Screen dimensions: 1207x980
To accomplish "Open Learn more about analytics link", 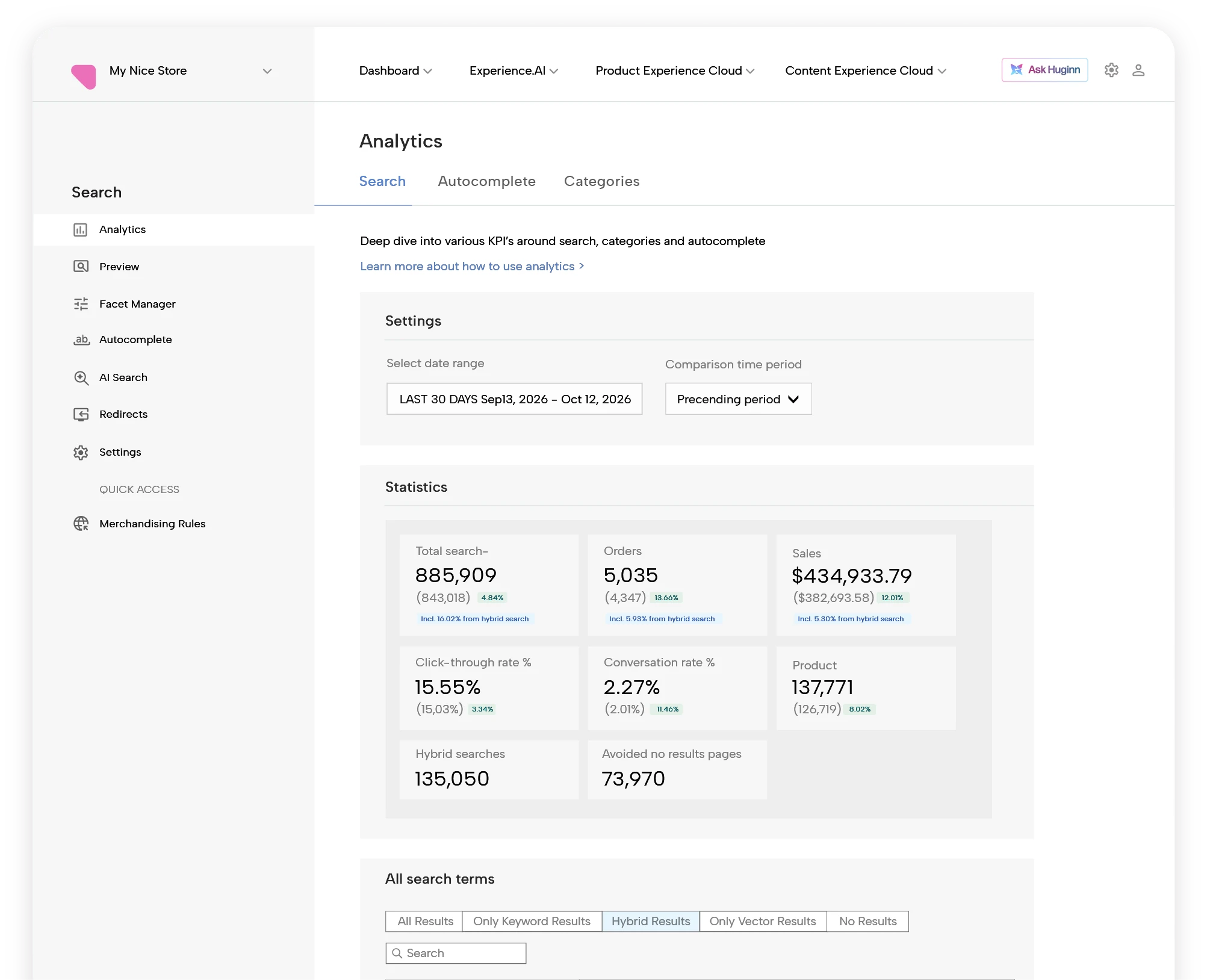I will click(x=472, y=266).
